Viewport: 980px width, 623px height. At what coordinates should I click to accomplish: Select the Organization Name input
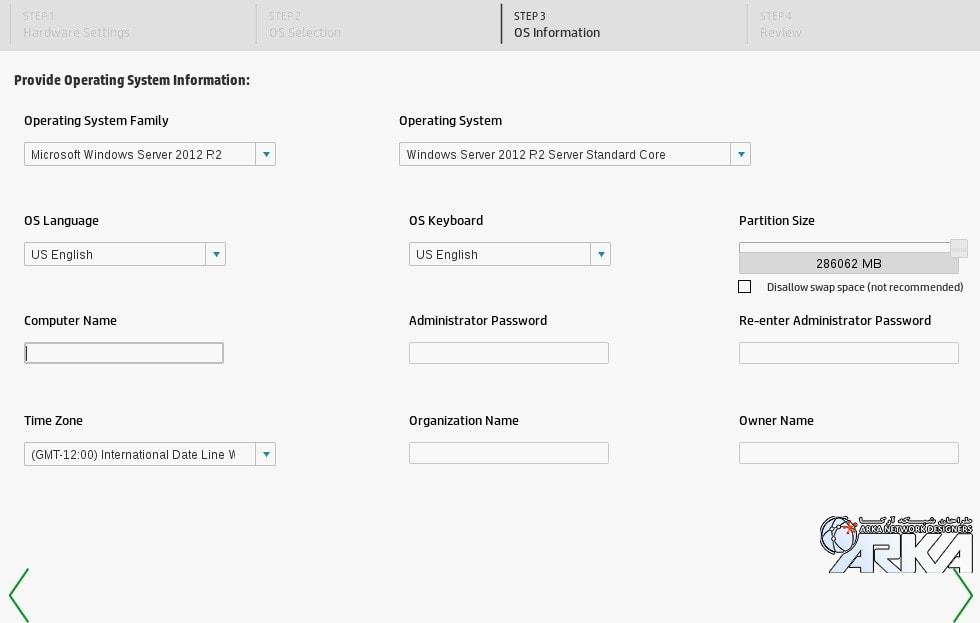click(x=508, y=453)
